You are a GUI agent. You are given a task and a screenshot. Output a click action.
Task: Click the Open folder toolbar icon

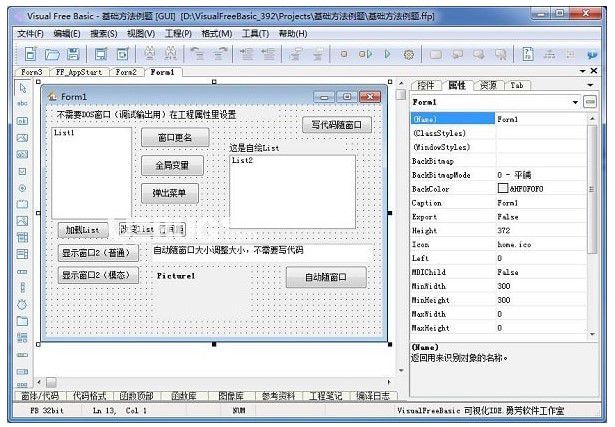(x=52, y=54)
